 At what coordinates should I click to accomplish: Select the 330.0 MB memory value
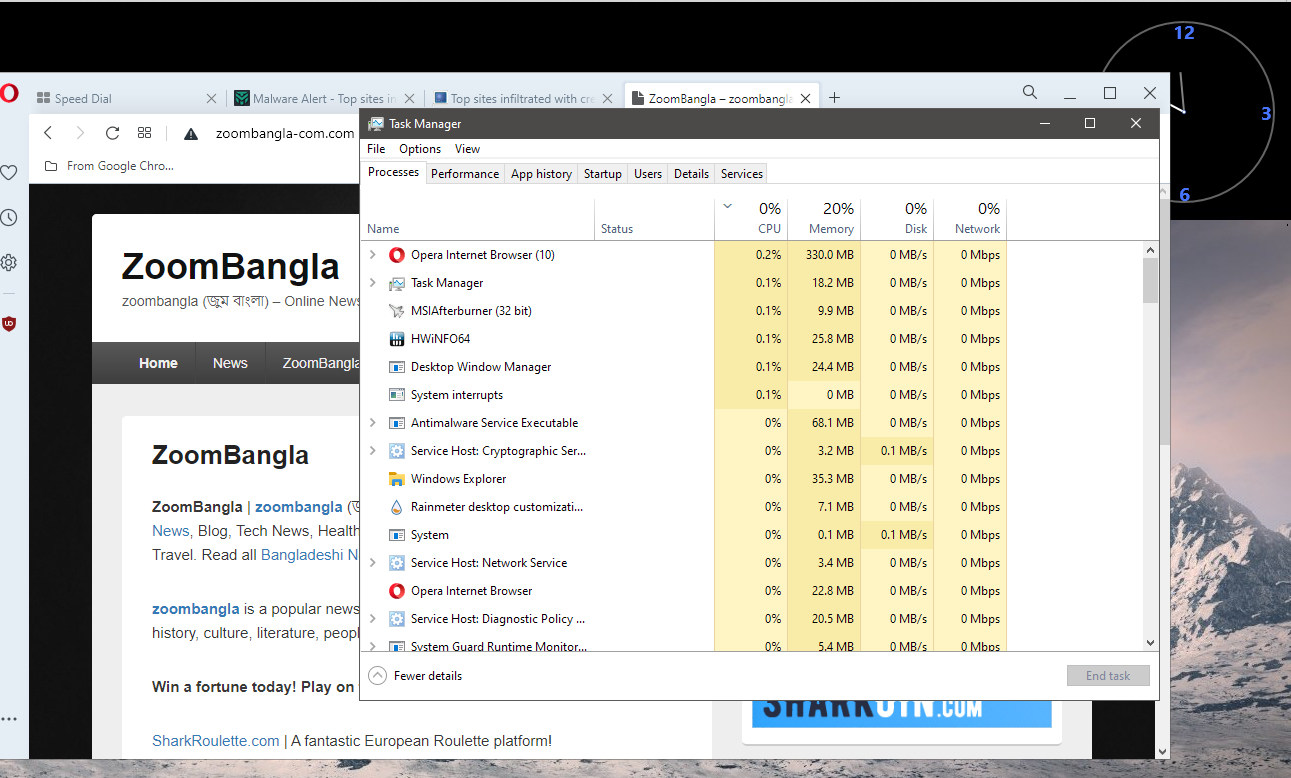829,255
